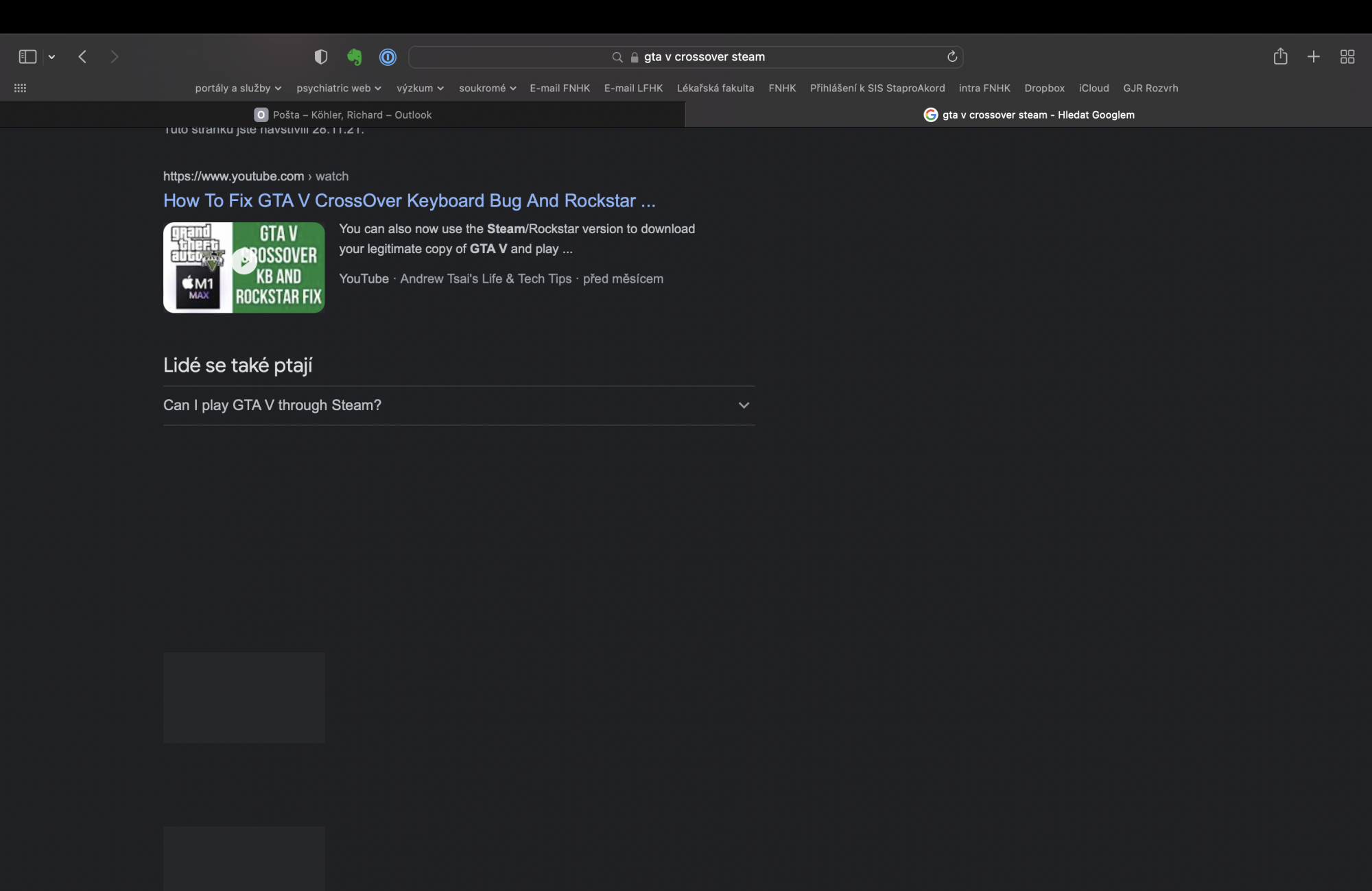The width and height of the screenshot is (1372, 891).
Task: Open the E-mail FNHK bookmark
Action: pos(559,88)
